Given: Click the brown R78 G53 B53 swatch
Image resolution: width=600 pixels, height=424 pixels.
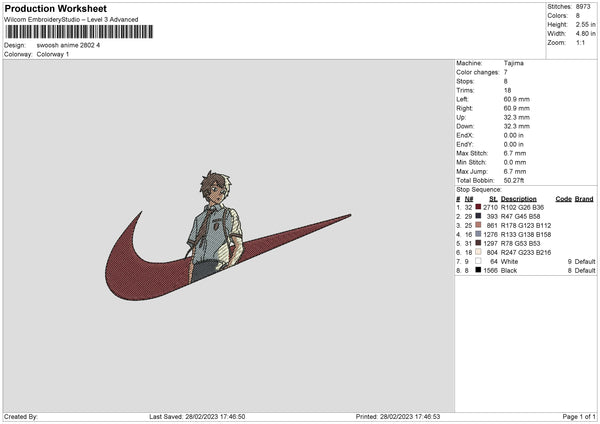Looking at the screenshot, I should [478, 243].
